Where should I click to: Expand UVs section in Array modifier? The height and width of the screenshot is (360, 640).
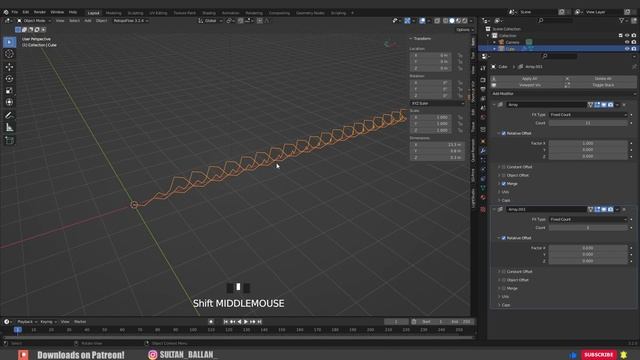(x=505, y=192)
